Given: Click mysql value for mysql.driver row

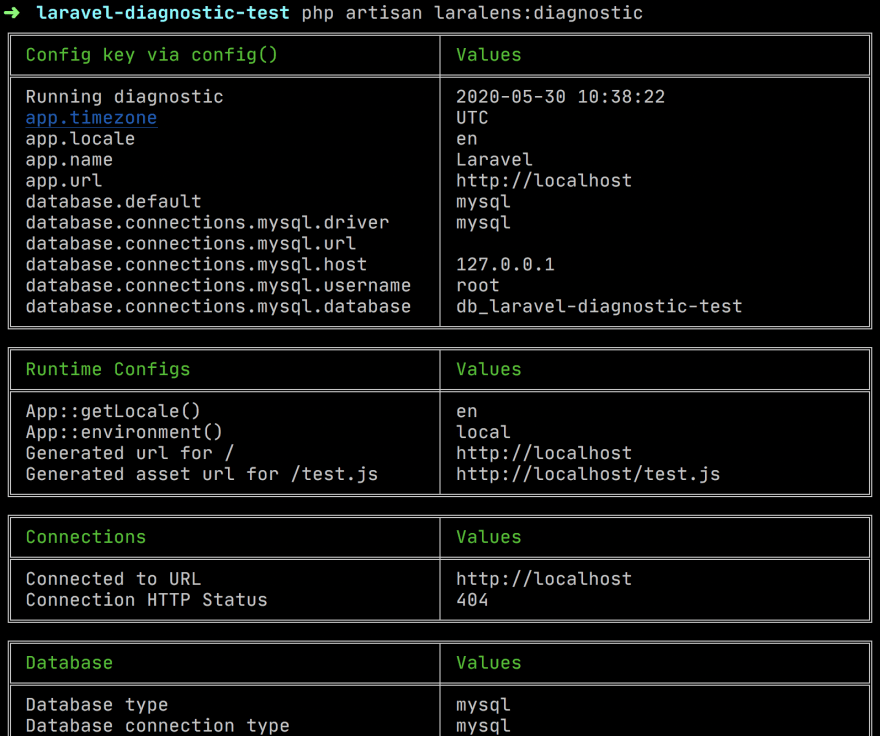Looking at the screenshot, I should tap(483, 223).
